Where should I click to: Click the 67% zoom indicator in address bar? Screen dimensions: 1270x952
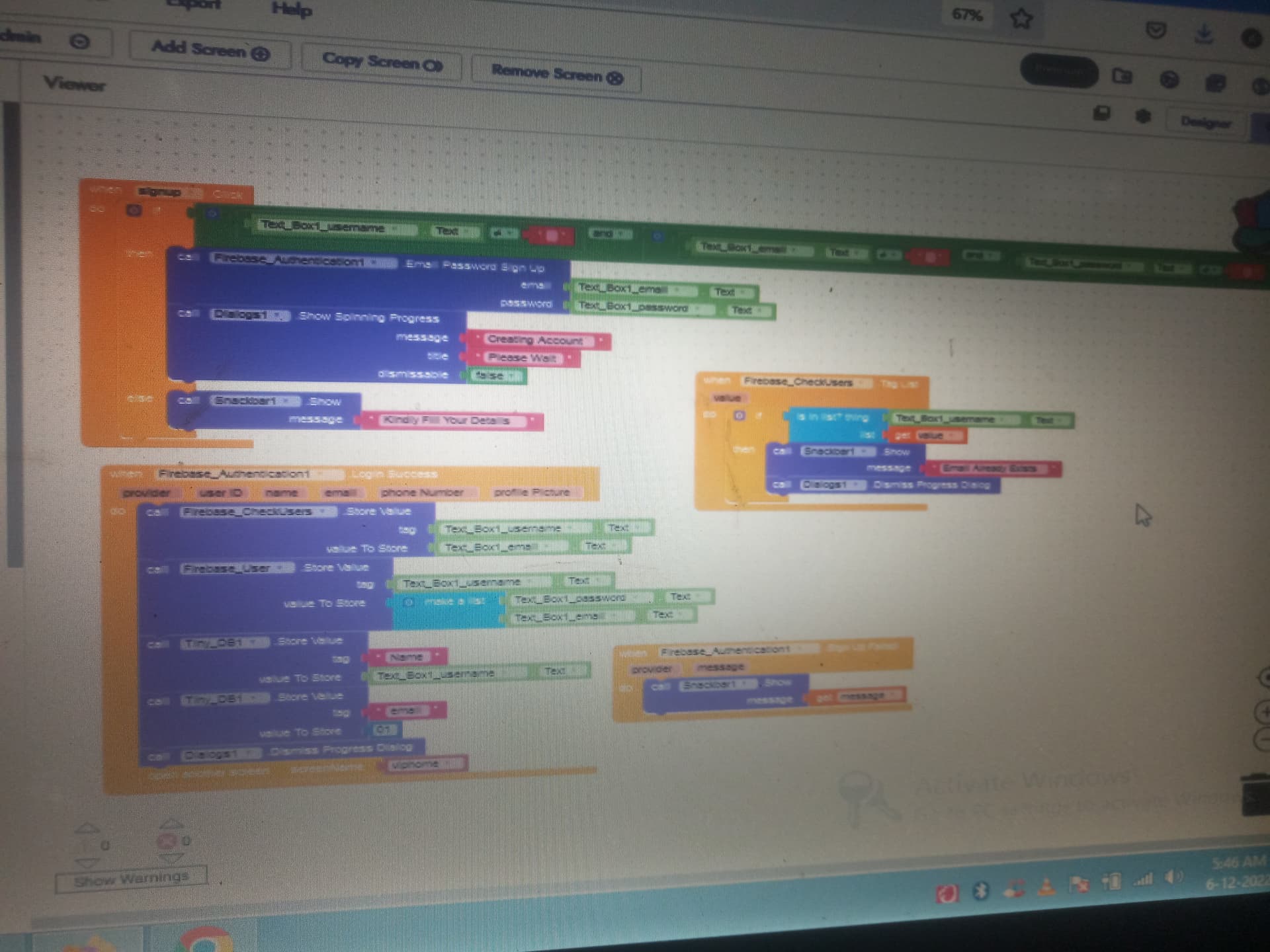[967, 15]
